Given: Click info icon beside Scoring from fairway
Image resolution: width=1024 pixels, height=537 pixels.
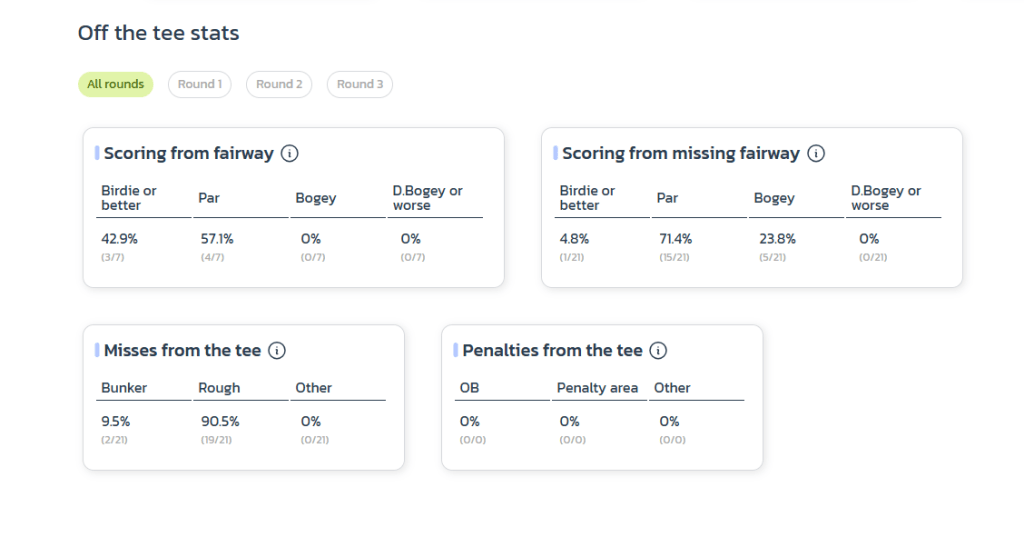Looking at the screenshot, I should coord(290,154).
